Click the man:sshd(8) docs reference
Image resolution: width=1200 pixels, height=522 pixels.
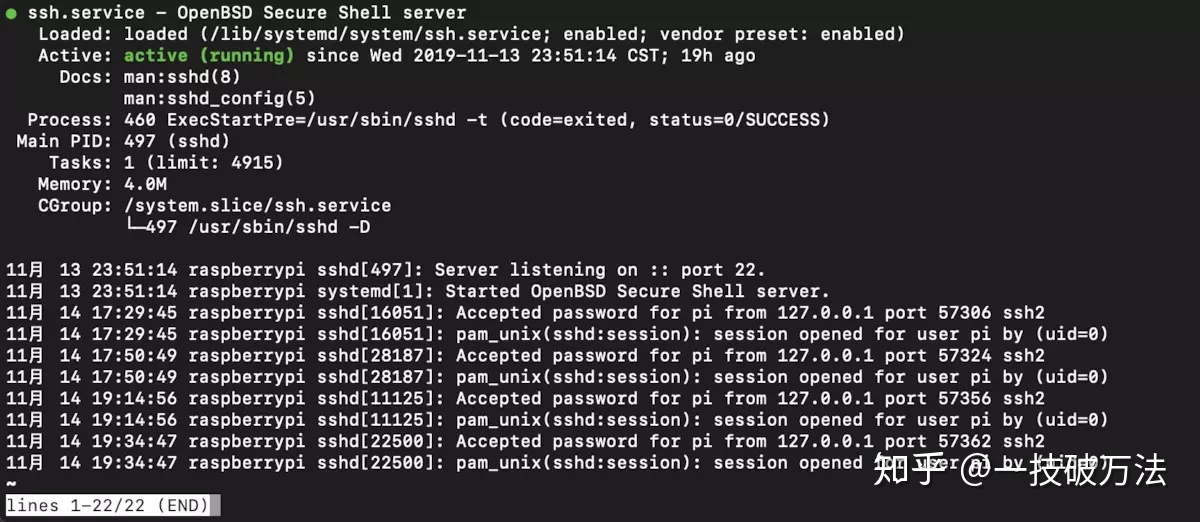pyautogui.click(x=182, y=76)
